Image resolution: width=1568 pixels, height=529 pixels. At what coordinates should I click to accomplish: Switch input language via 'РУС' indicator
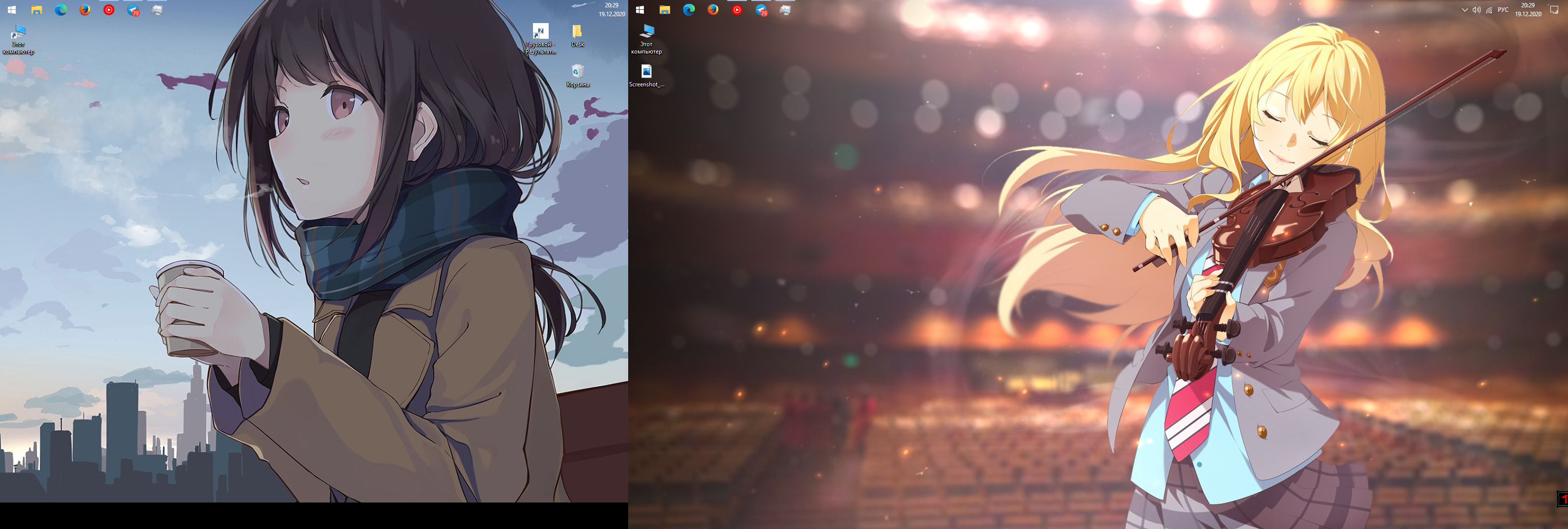click(x=1503, y=10)
